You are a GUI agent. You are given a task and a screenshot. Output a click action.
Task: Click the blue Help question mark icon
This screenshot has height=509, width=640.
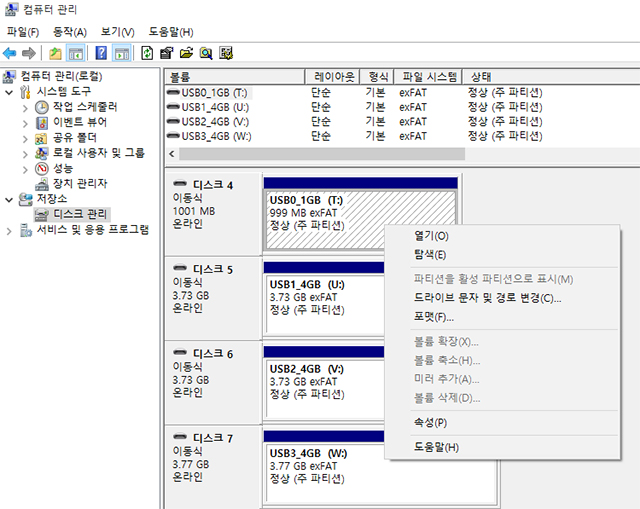pos(101,53)
